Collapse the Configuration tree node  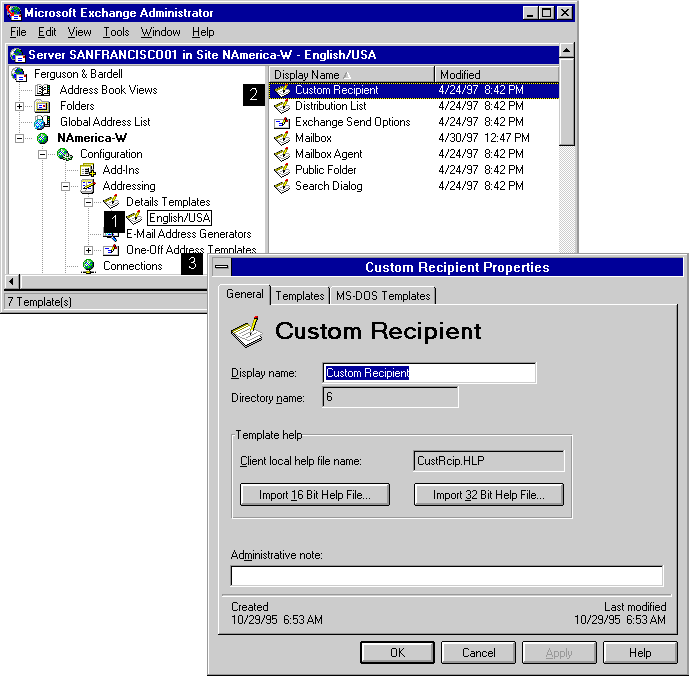pos(42,154)
